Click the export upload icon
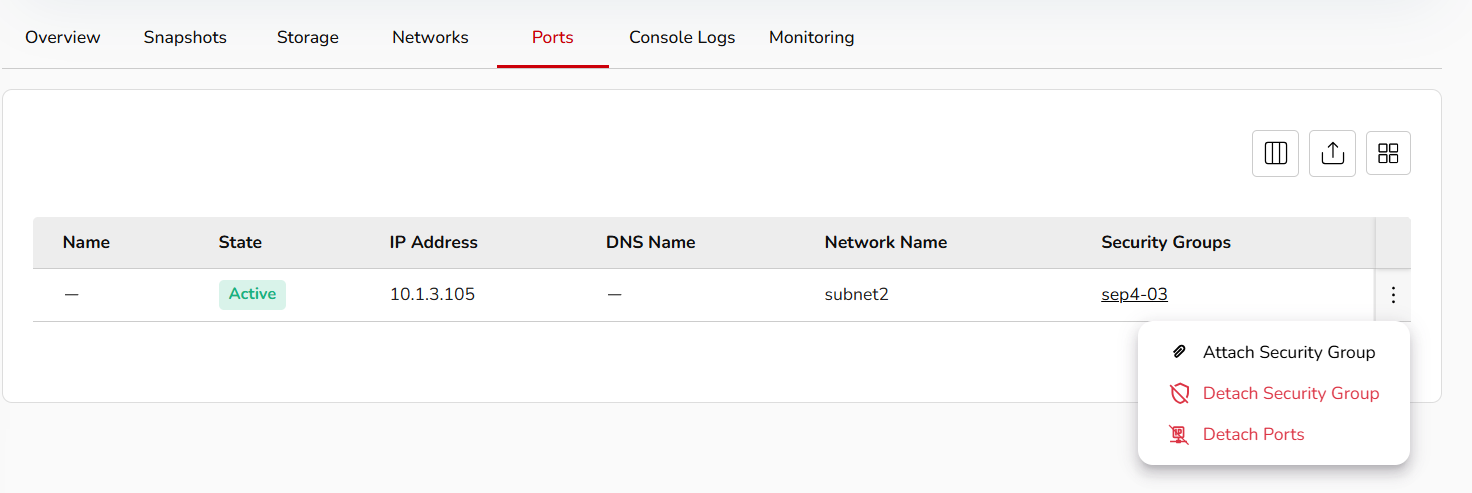 click(1332, 153)
